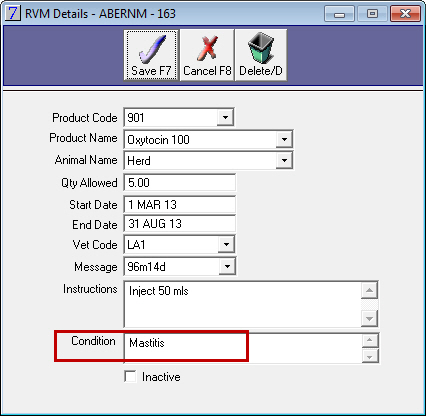The image size is (426, 416).
Task: Open the Message dropdown arrow
Action: point(227,266)
